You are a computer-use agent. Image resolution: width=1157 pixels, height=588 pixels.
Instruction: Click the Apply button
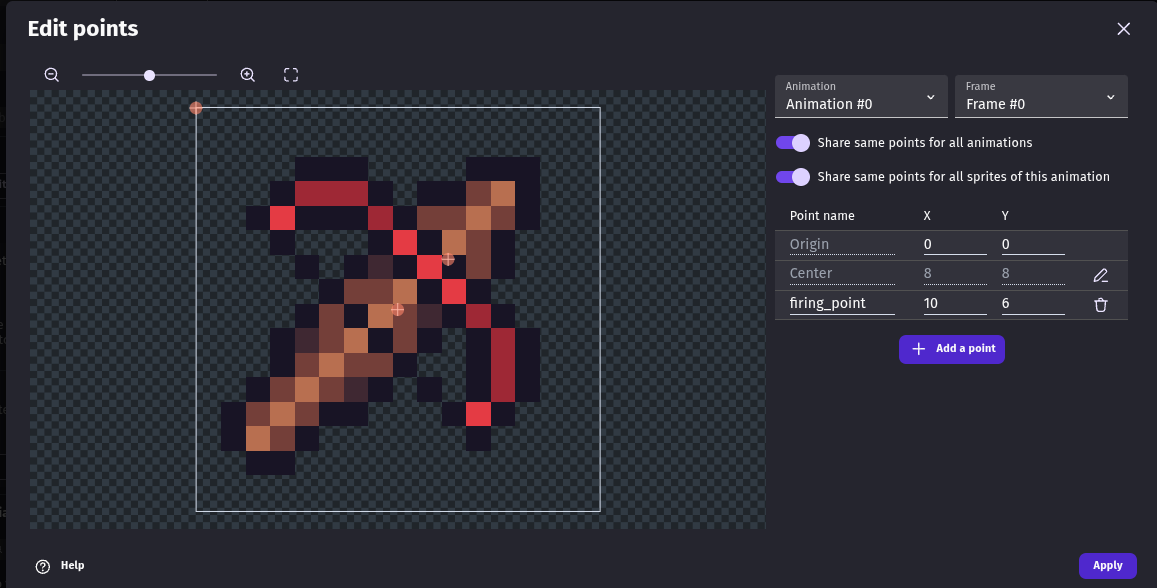tap(1107, 566)
